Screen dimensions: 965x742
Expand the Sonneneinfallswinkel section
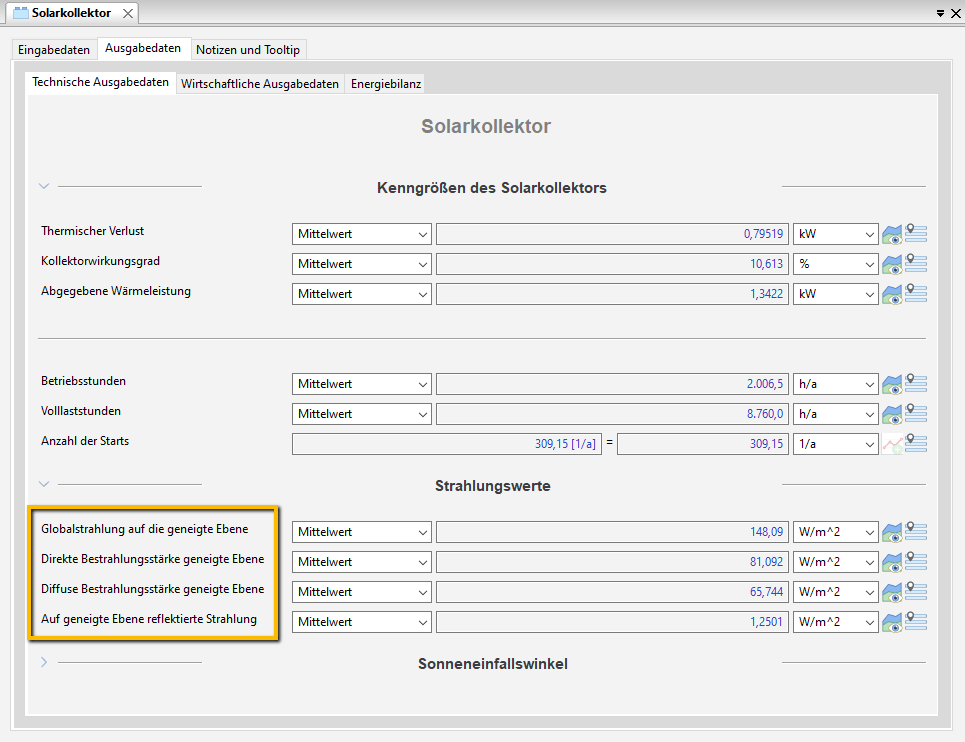[x=44, y=662]
